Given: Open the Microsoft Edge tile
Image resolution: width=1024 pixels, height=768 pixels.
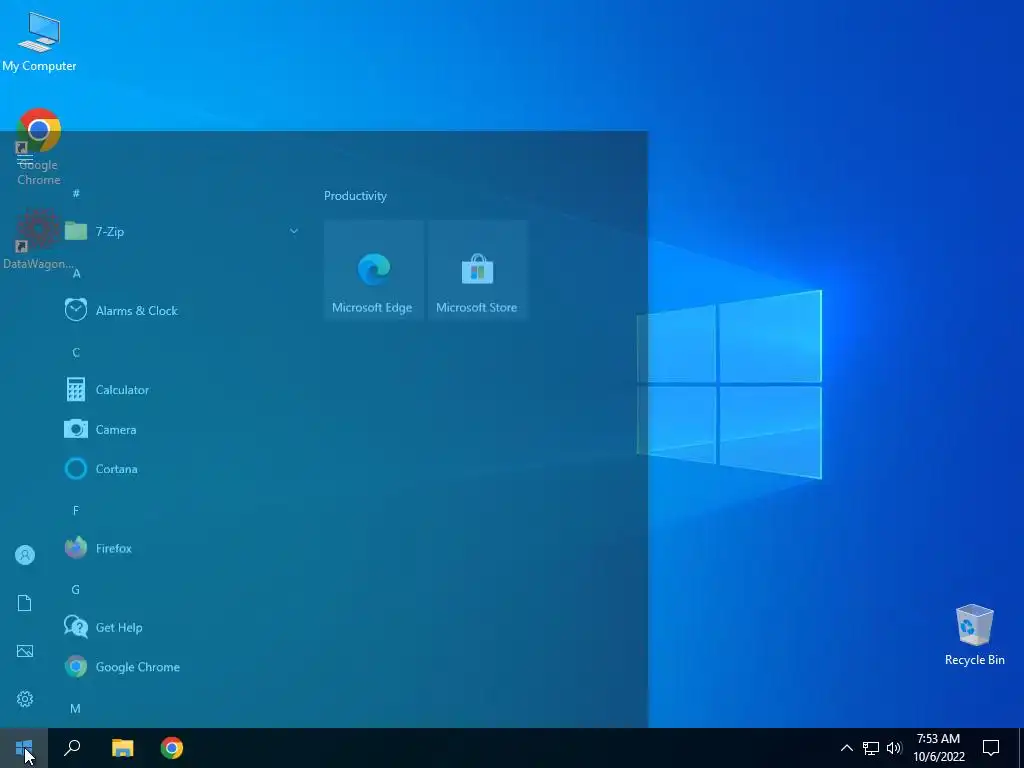Looking at the screenshot, I should pos(374,270).
